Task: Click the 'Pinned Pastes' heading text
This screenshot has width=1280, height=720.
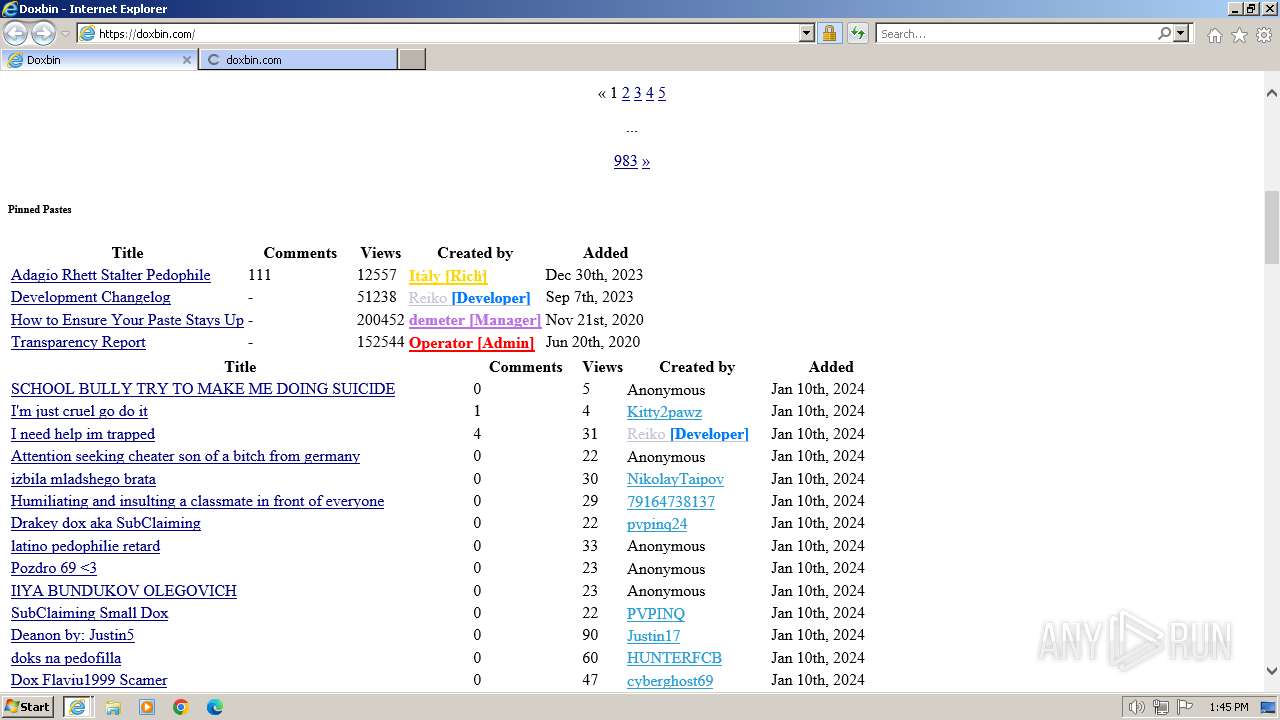Action: [40, 210]
